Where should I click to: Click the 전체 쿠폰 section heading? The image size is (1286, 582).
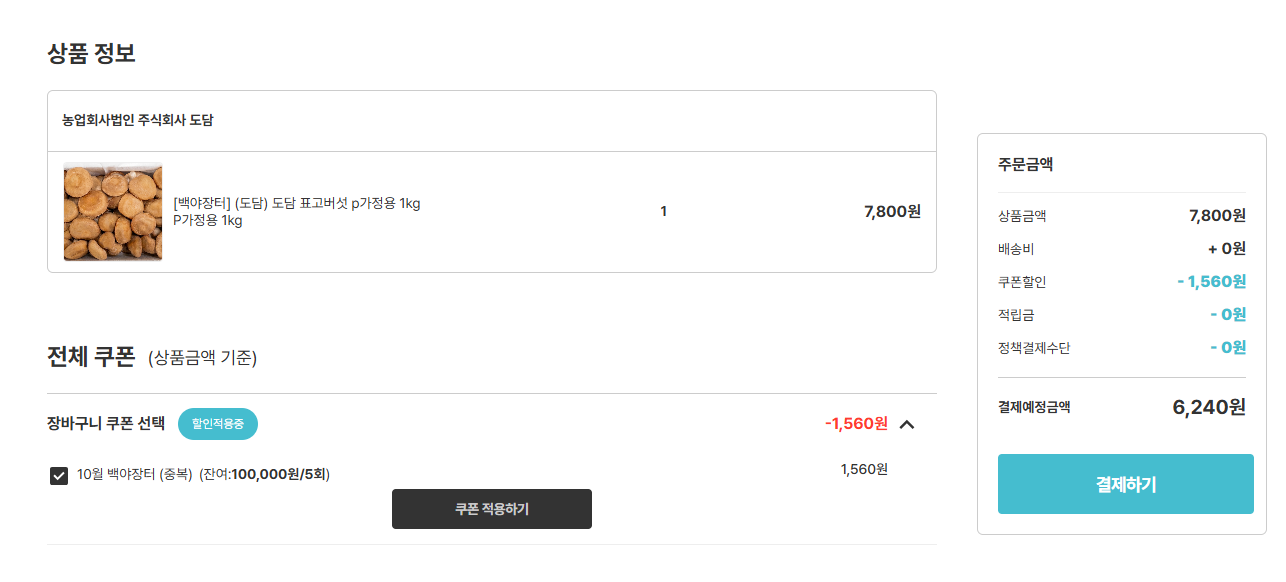click(91, 357)
